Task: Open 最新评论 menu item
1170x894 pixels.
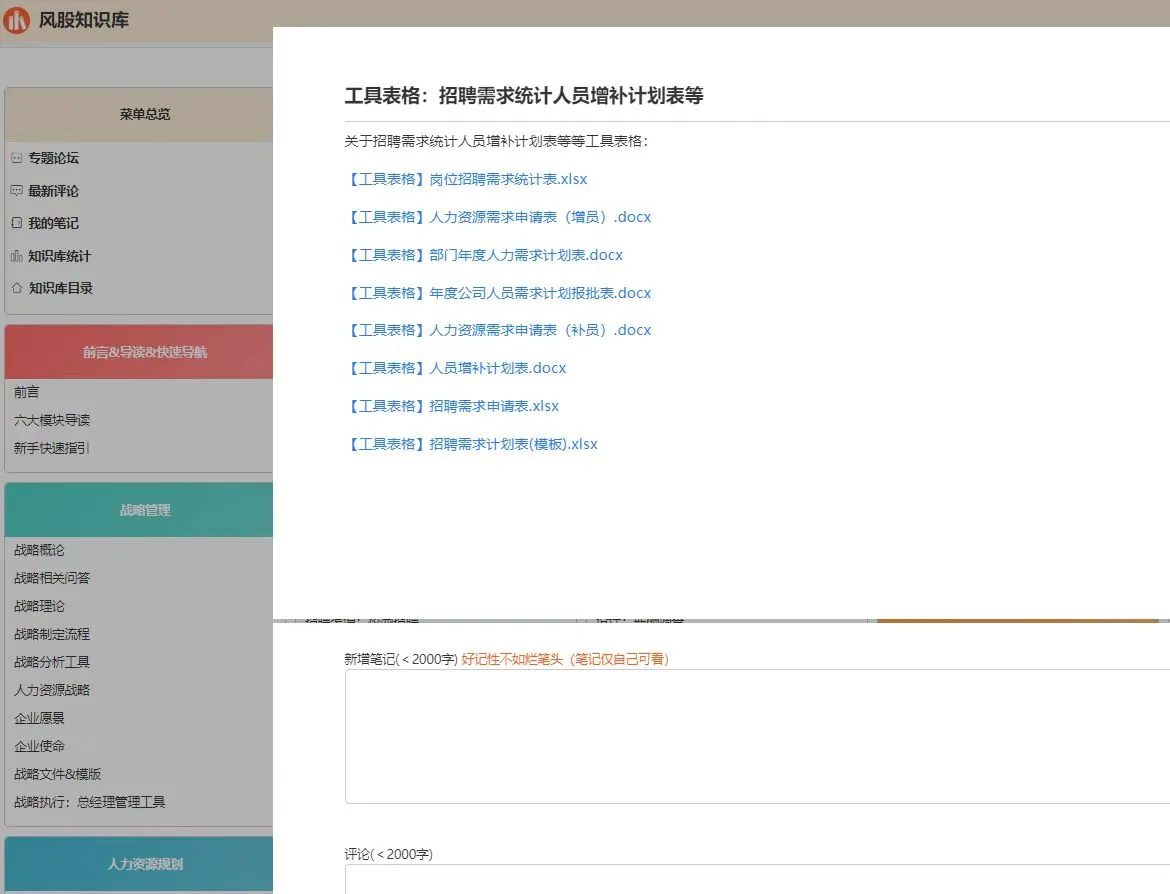Action: pos(54,191)
